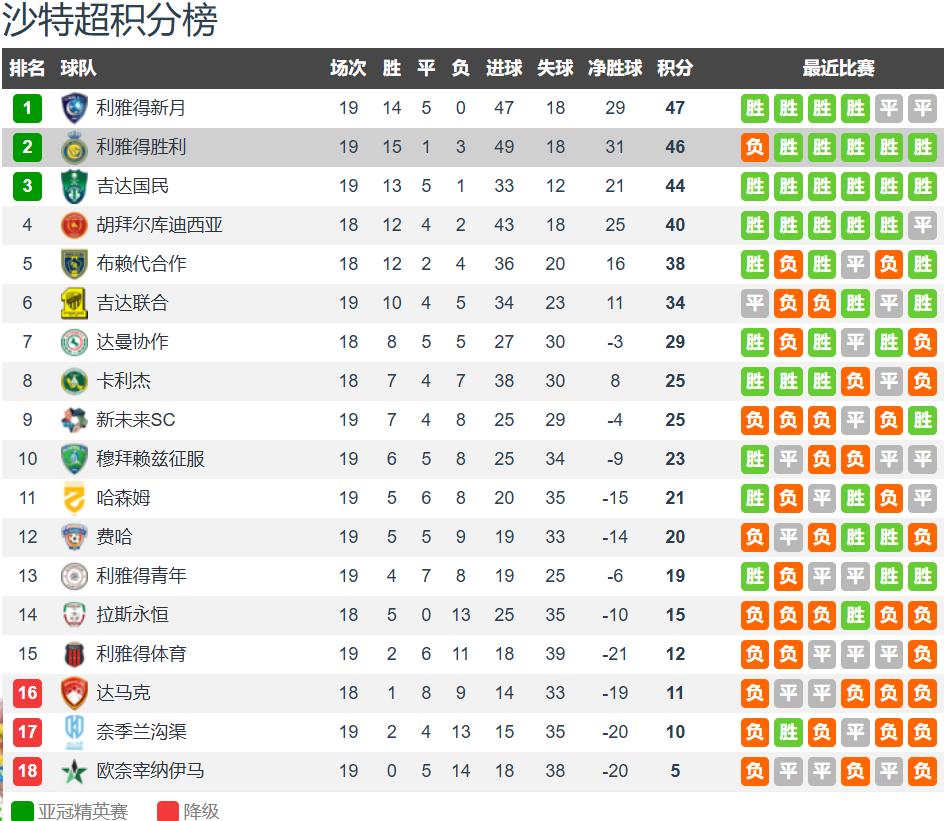Viewport: 944px width, 821px height.
Task: Click the 利雅得胜利 team logo
Action: (x=74, y=147)
